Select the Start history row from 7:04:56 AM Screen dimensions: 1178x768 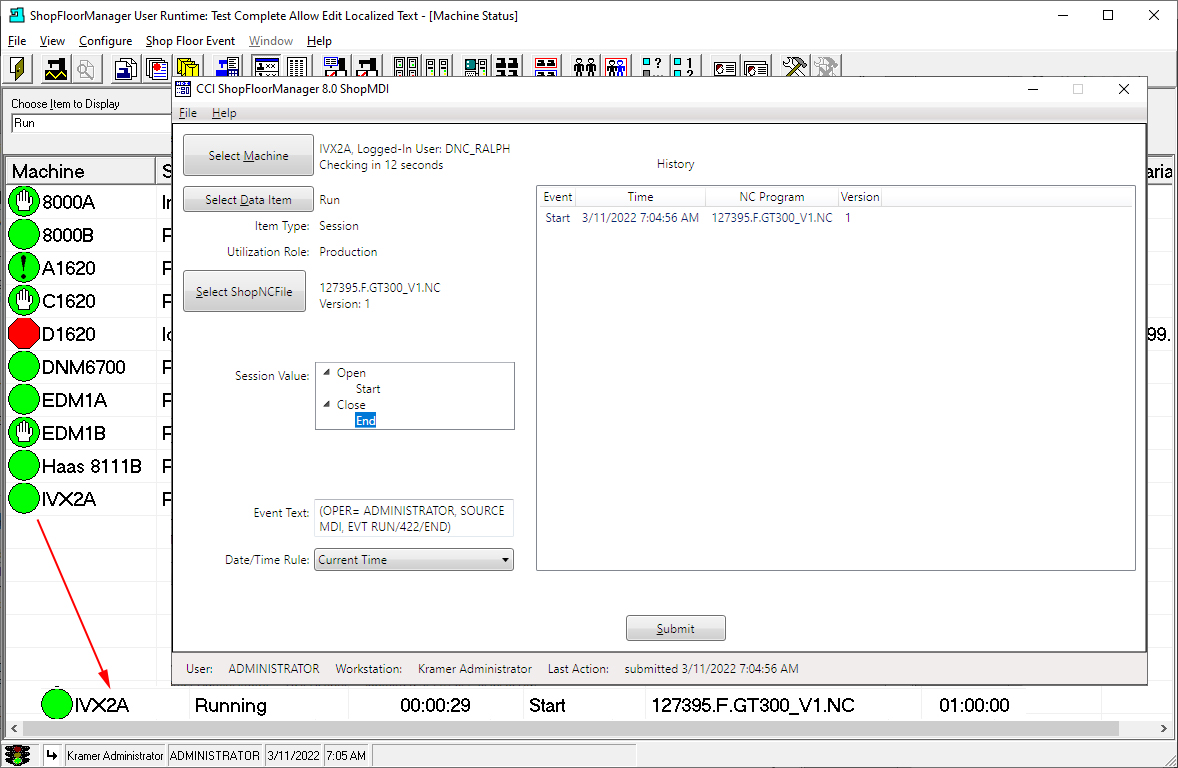699,218
